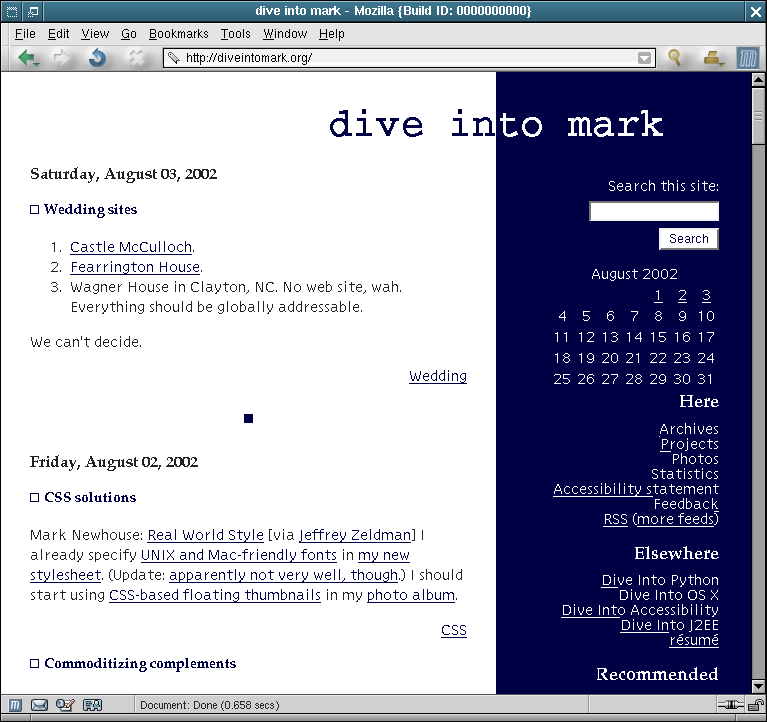Click the Search button
Viewport: 767px width, 722px height.
(689, 239)
